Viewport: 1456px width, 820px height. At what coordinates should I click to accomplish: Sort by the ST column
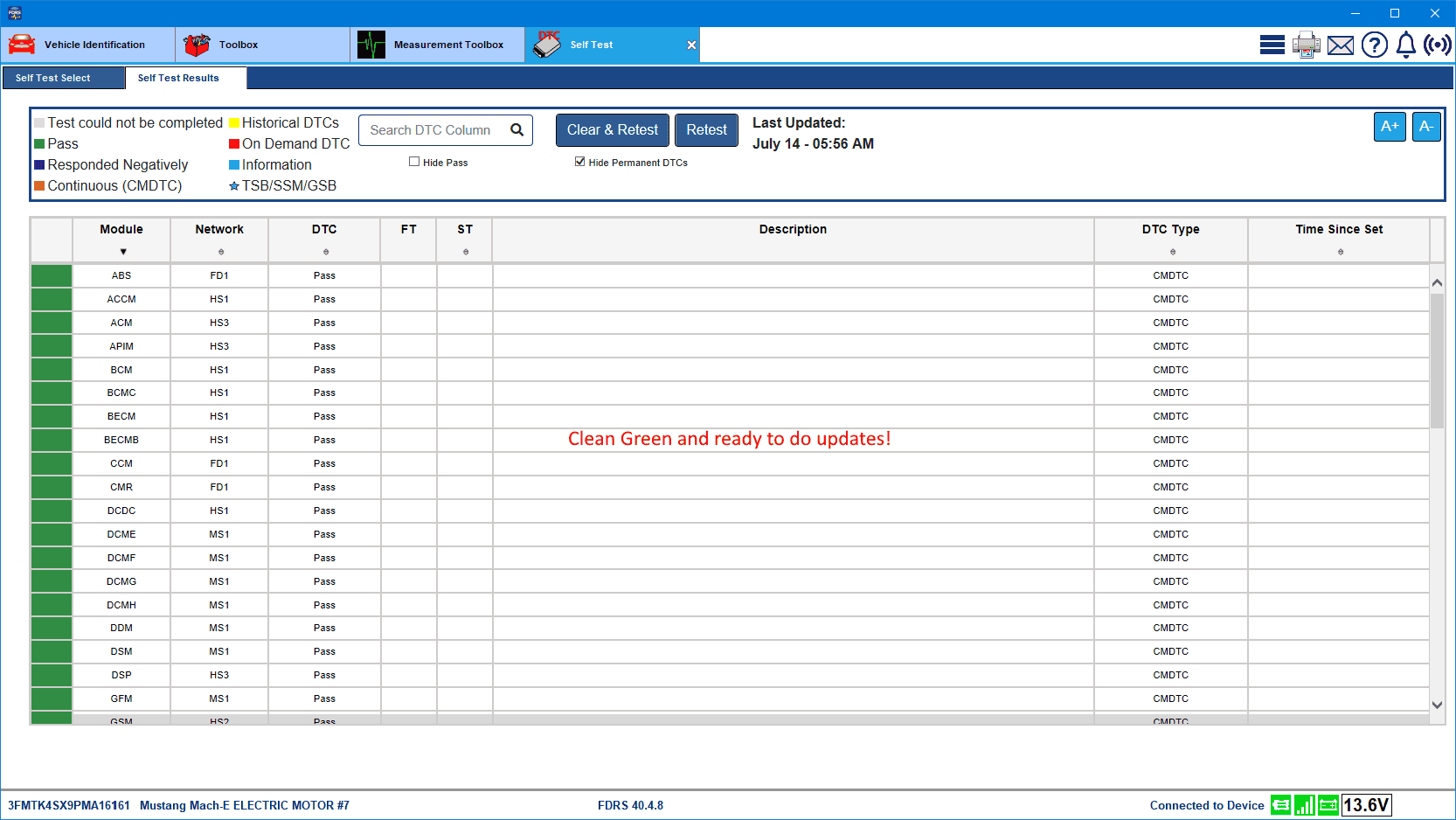point(466,252)
